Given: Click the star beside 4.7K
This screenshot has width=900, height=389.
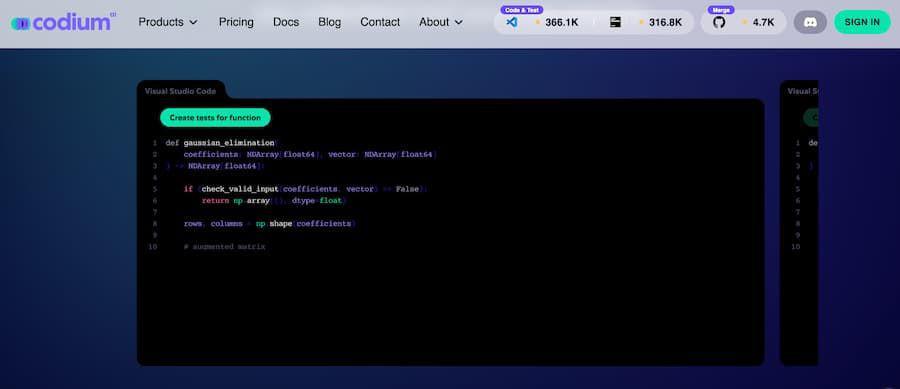Looking at the screenshot, I should [744, 22].
